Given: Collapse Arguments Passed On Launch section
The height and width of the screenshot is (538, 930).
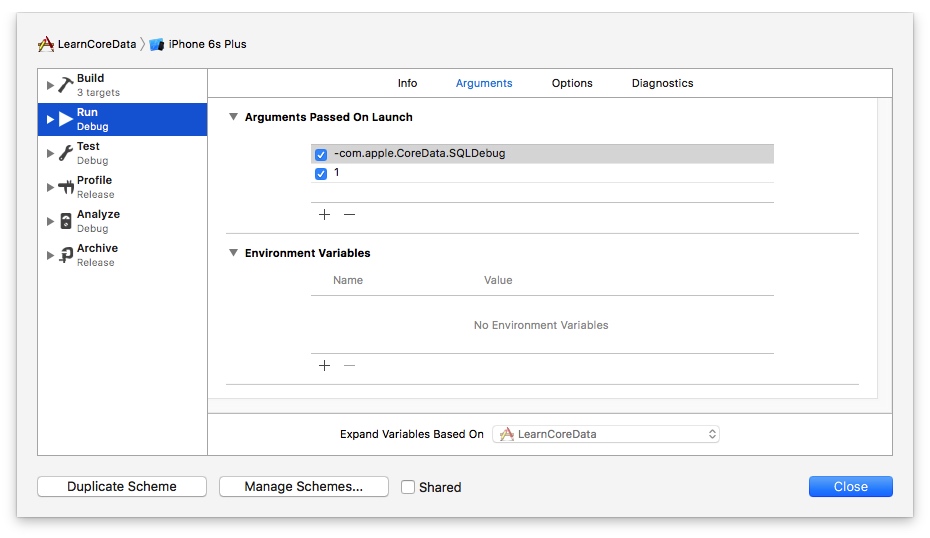Looking at the screenshot, I should [233, 117].
